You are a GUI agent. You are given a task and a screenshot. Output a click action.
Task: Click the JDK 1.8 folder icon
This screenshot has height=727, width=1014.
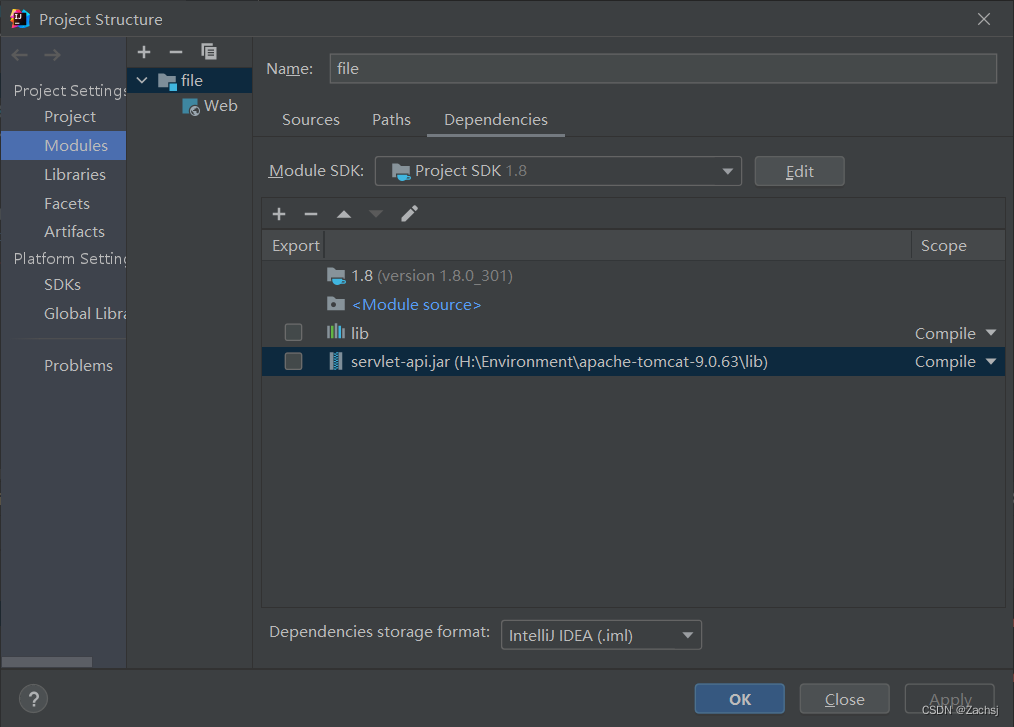(336, 276)
